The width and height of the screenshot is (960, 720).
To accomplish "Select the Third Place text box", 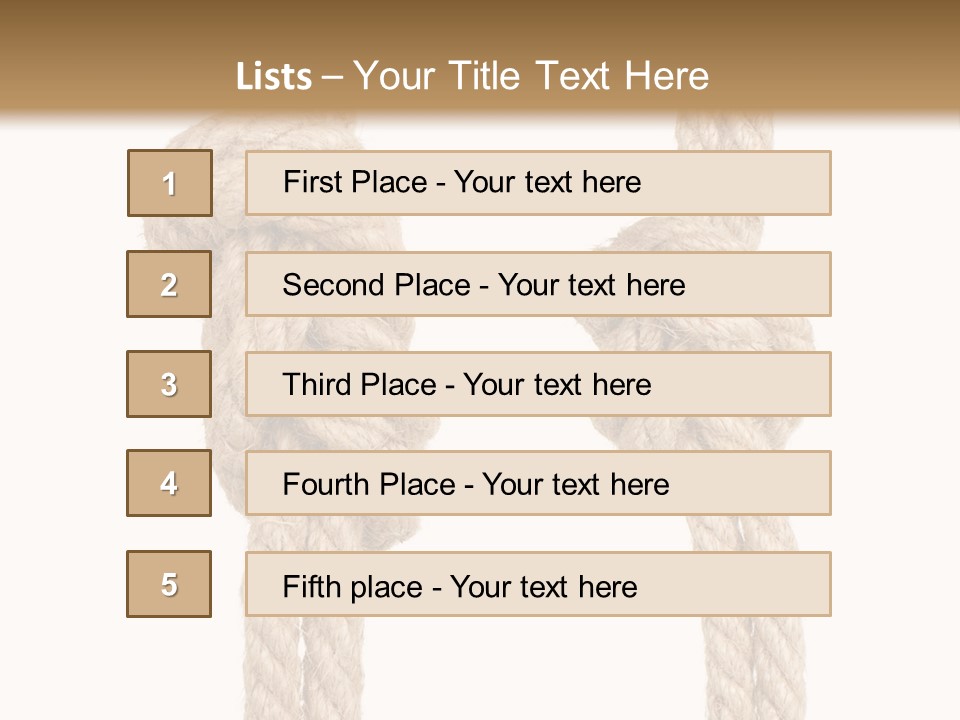I will coord(538,384).
